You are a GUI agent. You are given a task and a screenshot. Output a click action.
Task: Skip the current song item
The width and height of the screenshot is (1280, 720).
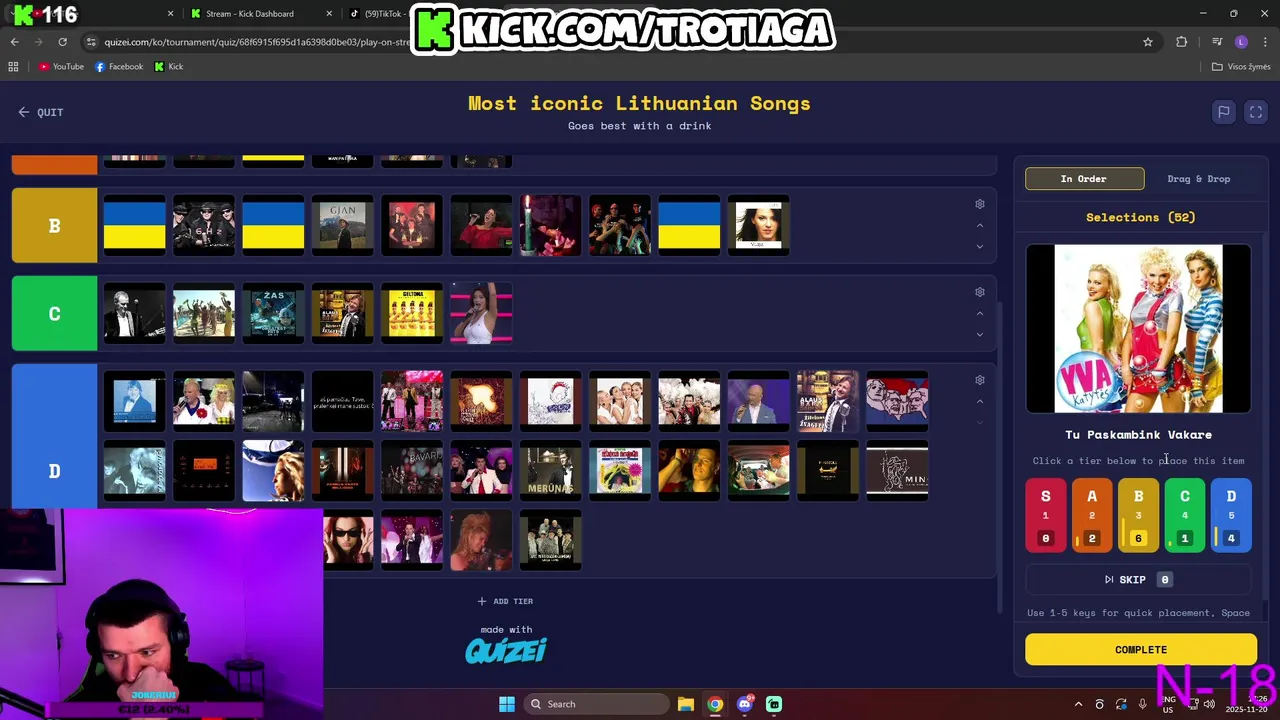click(1138, 580)
